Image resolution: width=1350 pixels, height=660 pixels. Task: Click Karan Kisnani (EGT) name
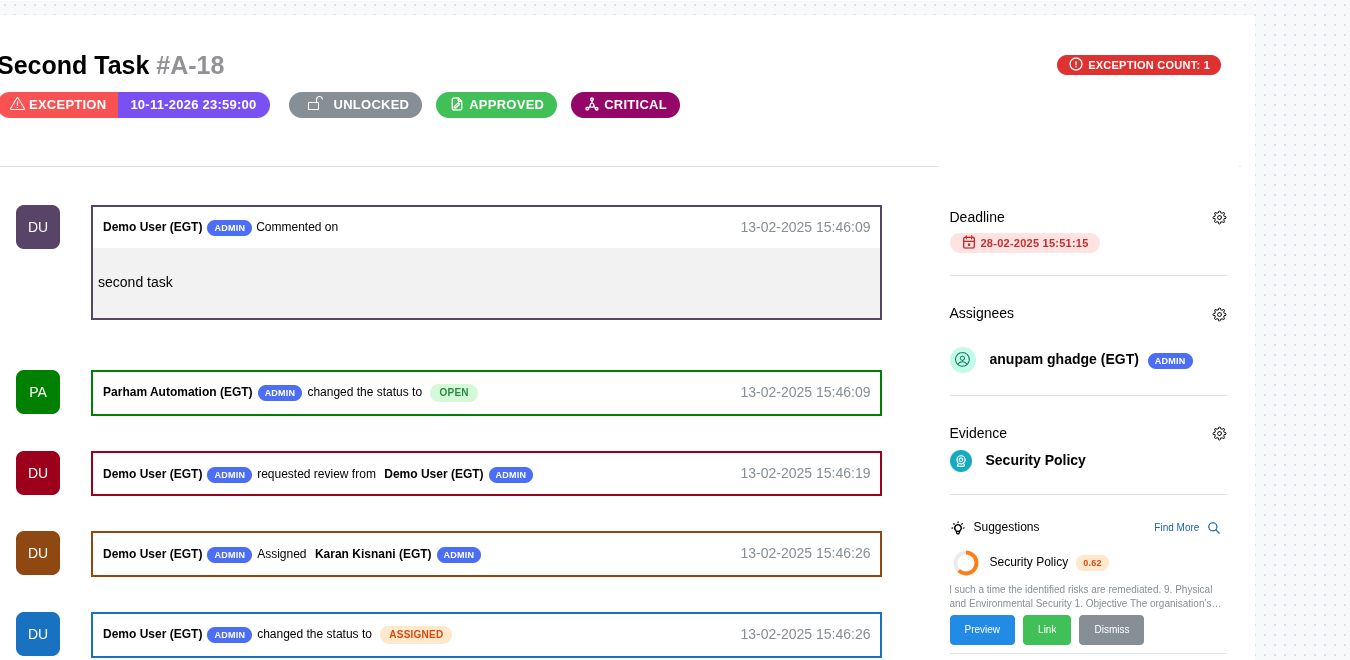coord(373,554)
